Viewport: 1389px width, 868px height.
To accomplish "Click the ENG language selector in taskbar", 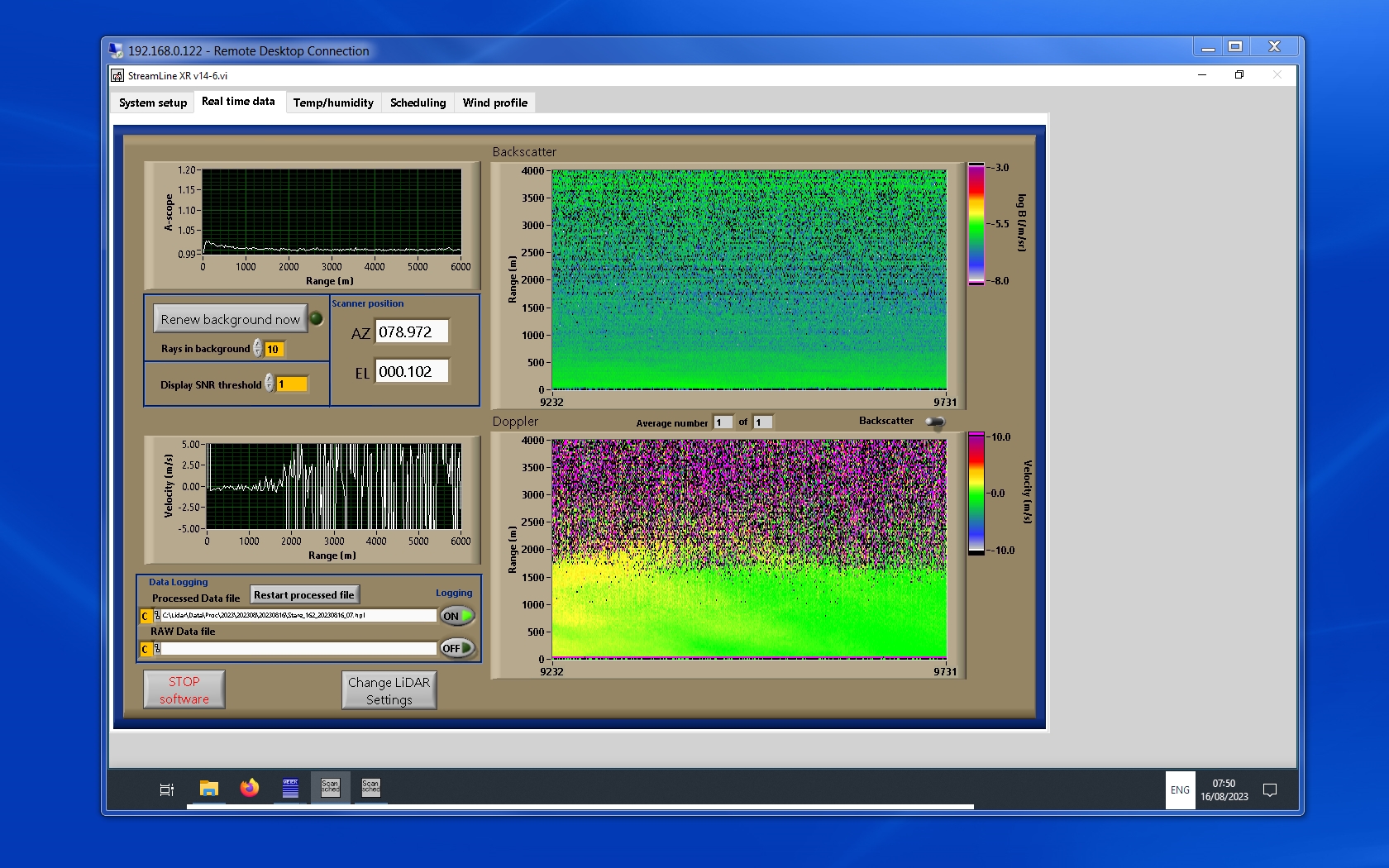I will (1180, 790).
